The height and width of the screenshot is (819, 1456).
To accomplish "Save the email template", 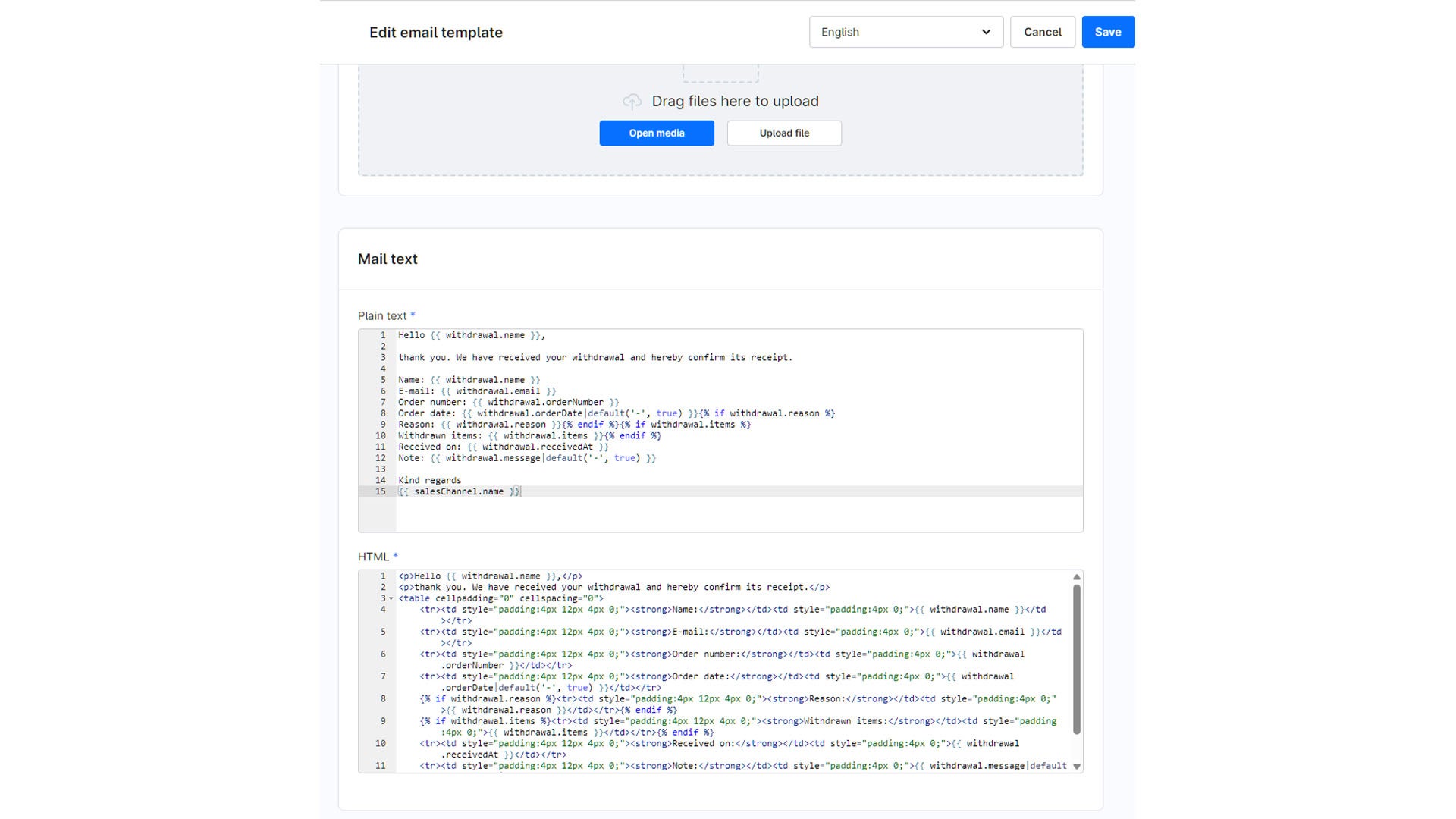I will coord(1108,32).
